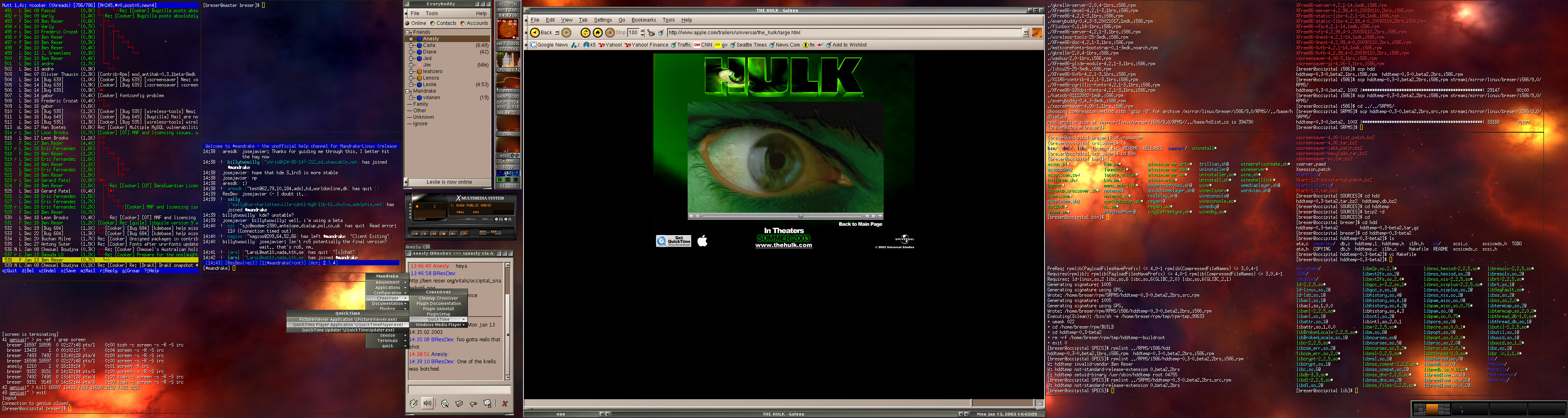Screen dimensions: 1568x418
Task: Click the Back to Main Page link
Action: pos(860,224)
